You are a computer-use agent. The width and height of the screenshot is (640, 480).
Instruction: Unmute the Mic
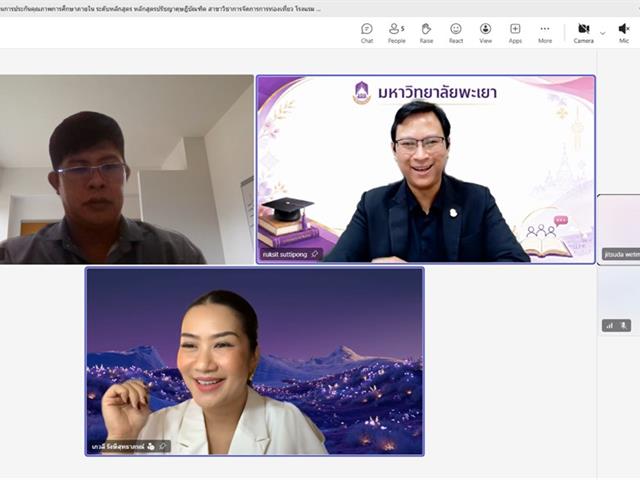[624, 33]
